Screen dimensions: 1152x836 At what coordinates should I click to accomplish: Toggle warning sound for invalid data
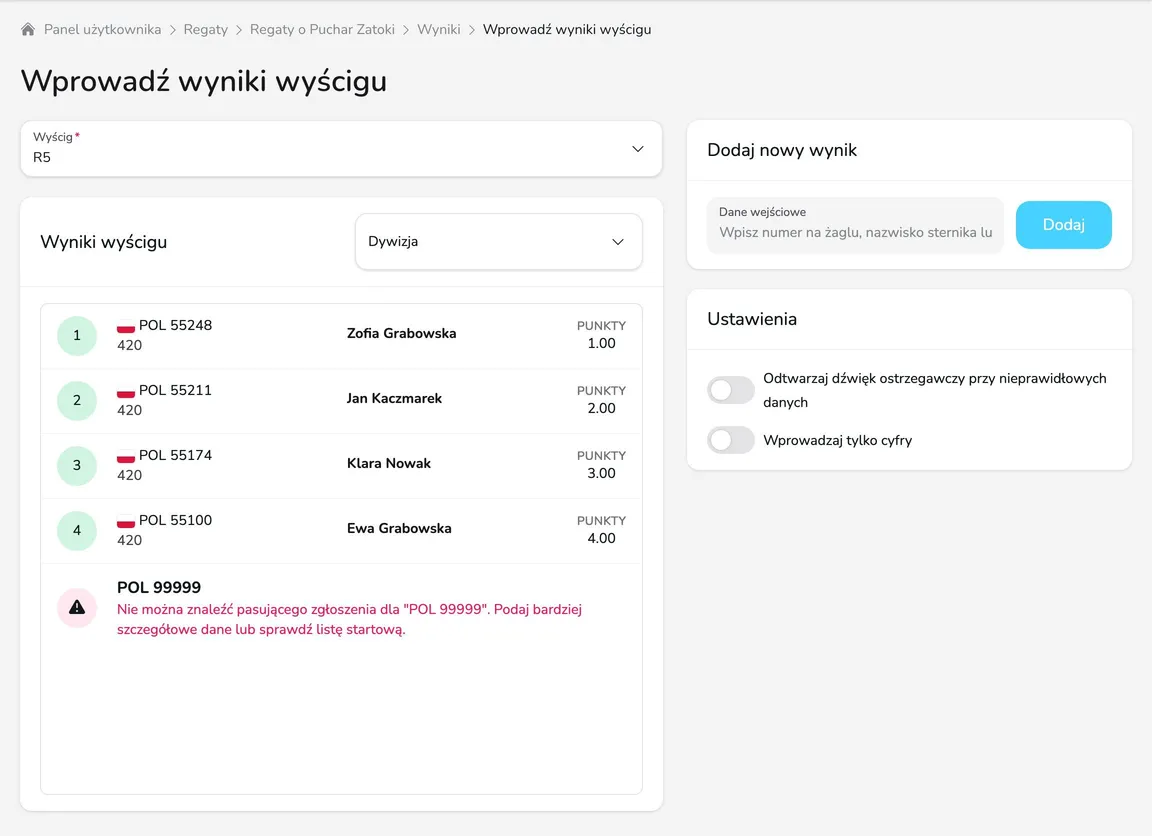click(730, 390)
